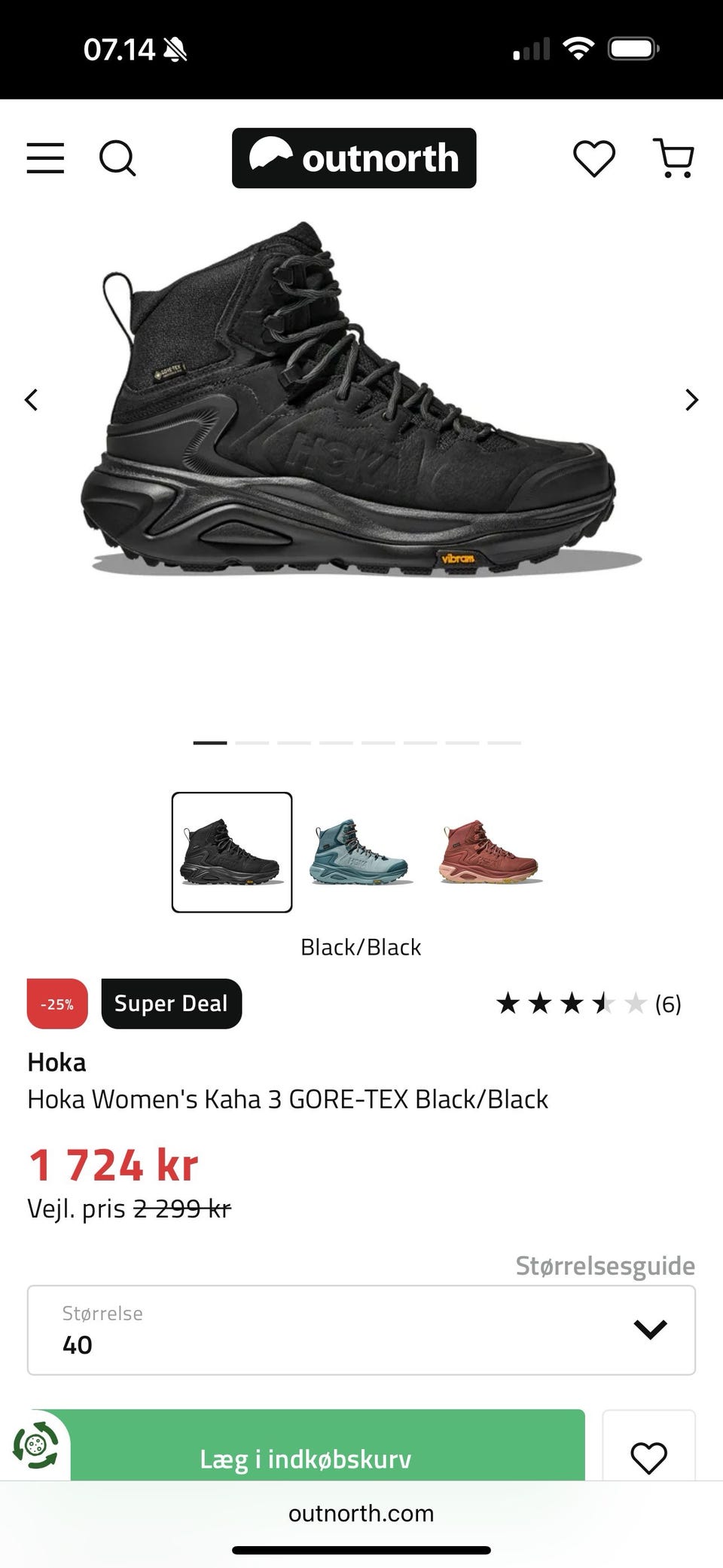Show previous product image arrow
The width and height of the screenshot is (723, 1568).
click(31, 399)
